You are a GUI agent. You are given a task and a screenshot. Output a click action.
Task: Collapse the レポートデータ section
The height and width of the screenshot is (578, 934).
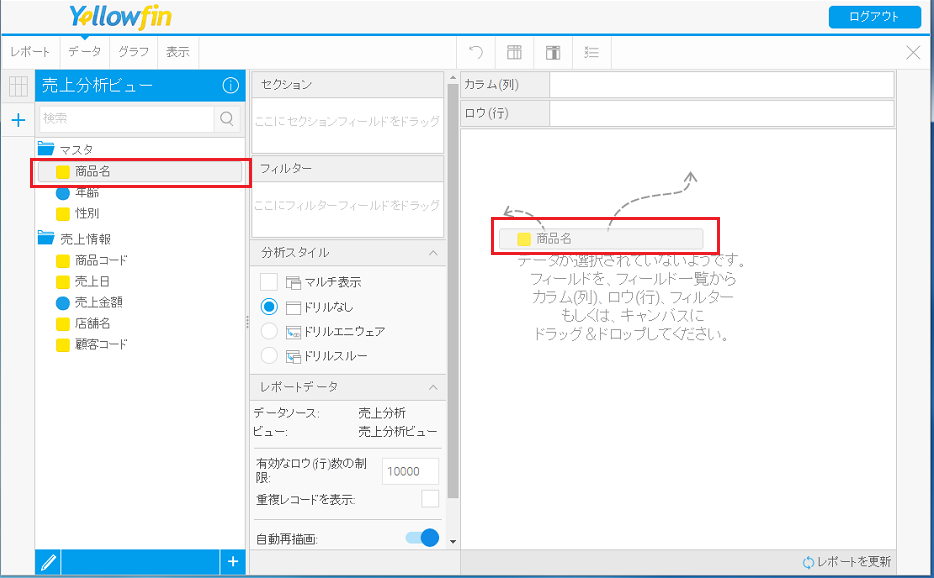pos(433,387)
